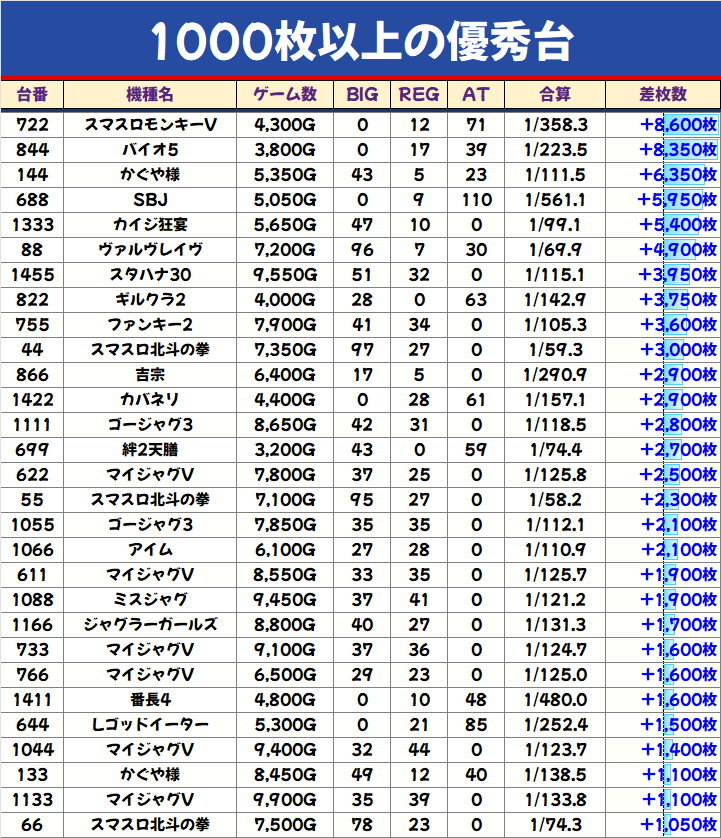Click machine number 1044

coord(33,750)
